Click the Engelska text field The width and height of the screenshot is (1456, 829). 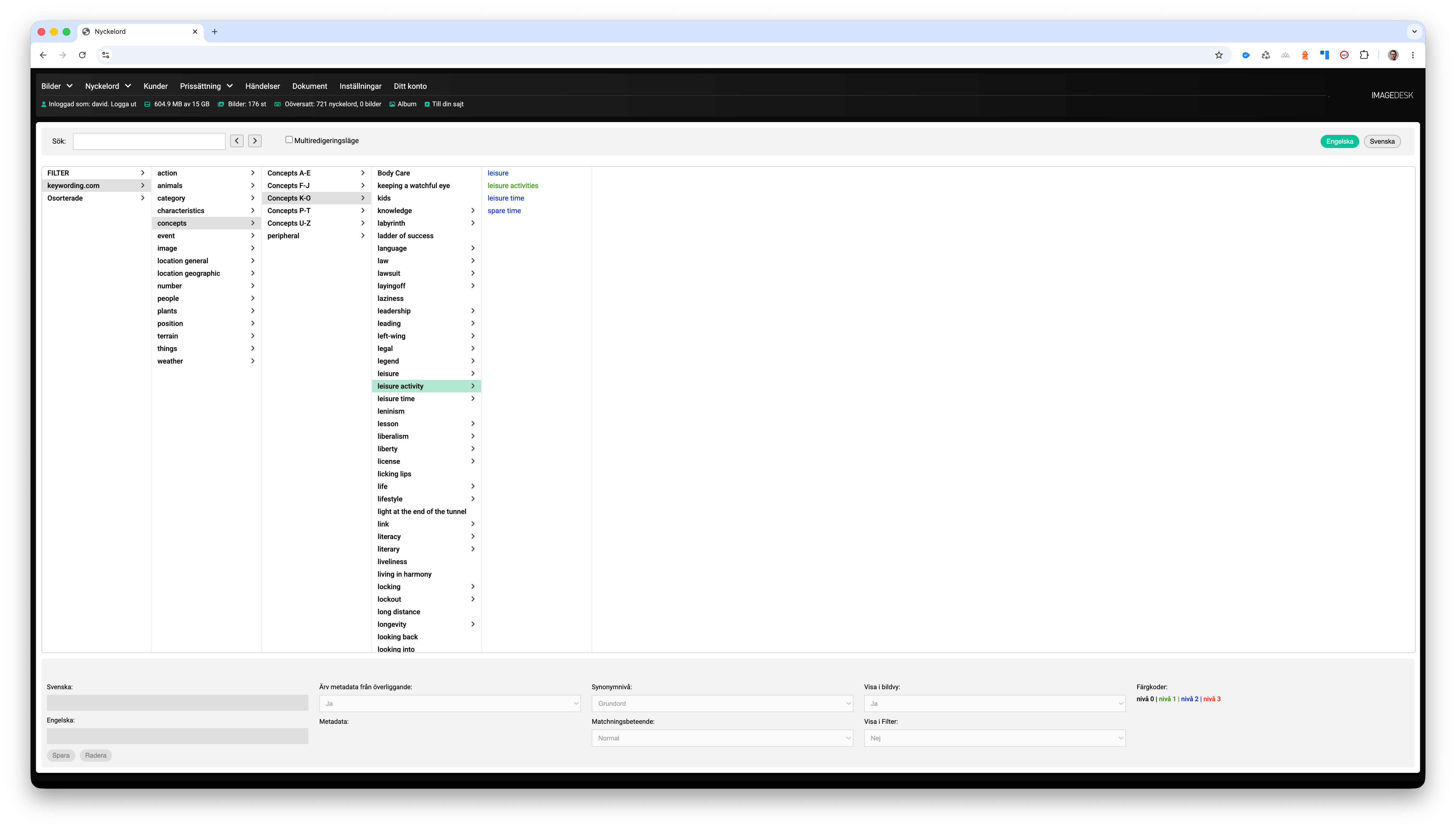[178, 736]
